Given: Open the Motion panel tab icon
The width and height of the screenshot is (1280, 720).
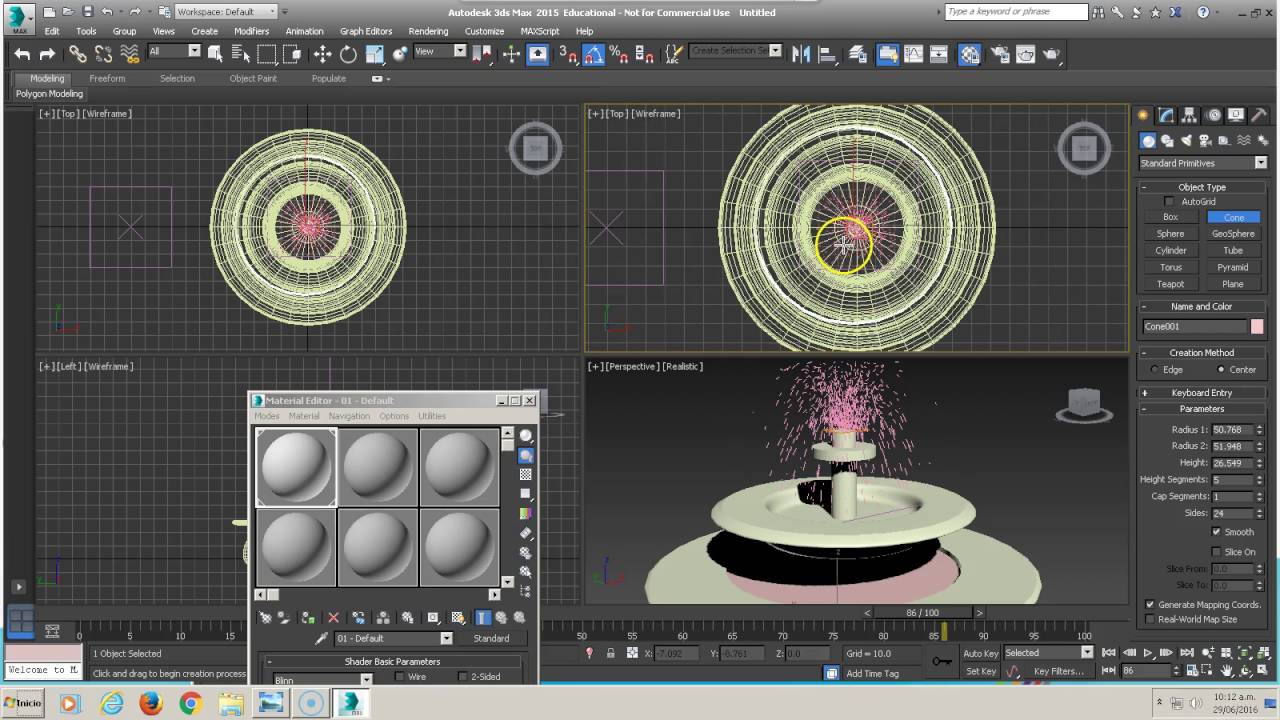Looking at the screenshot, I should point(1213,115).
